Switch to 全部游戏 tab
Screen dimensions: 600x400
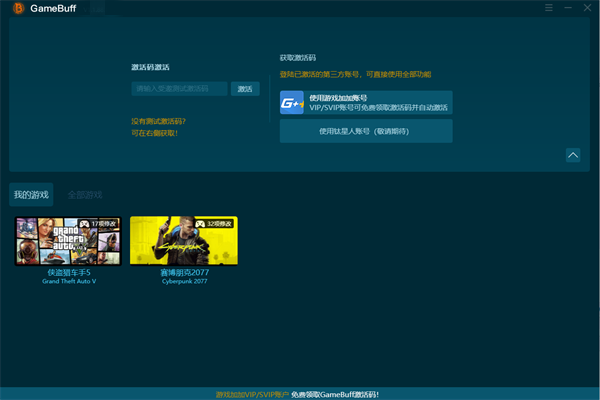point(84,194)
